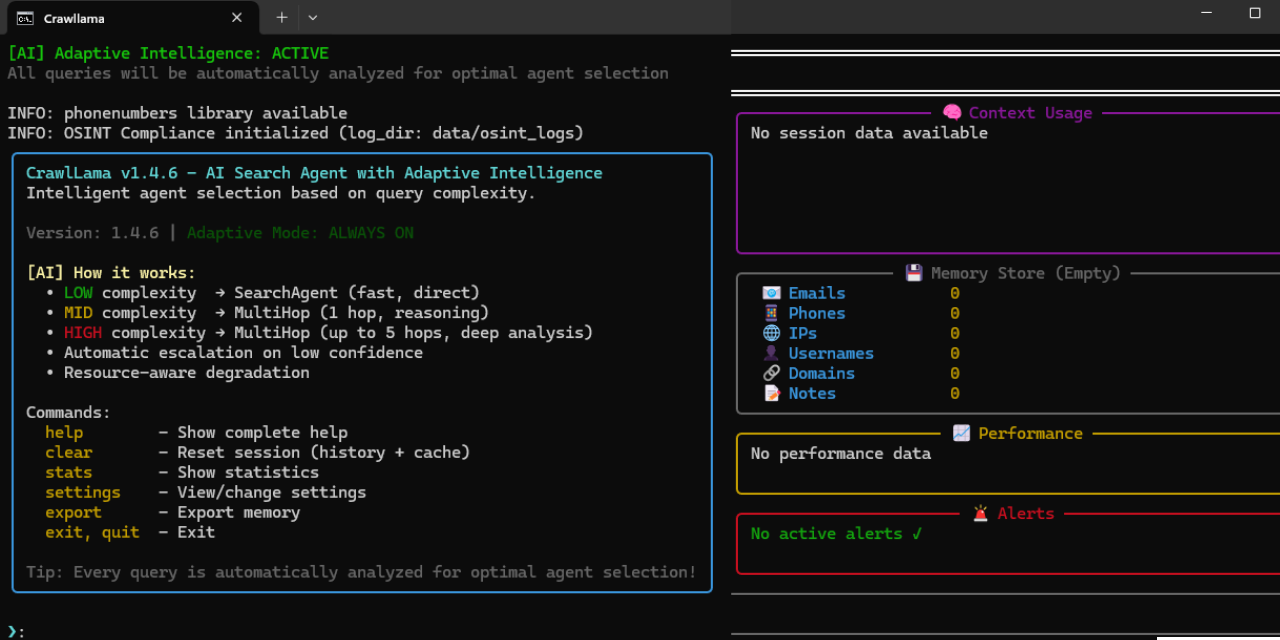Click the 'Commands:' heading
The image size is (1280, 640).
tap(68, 413)
